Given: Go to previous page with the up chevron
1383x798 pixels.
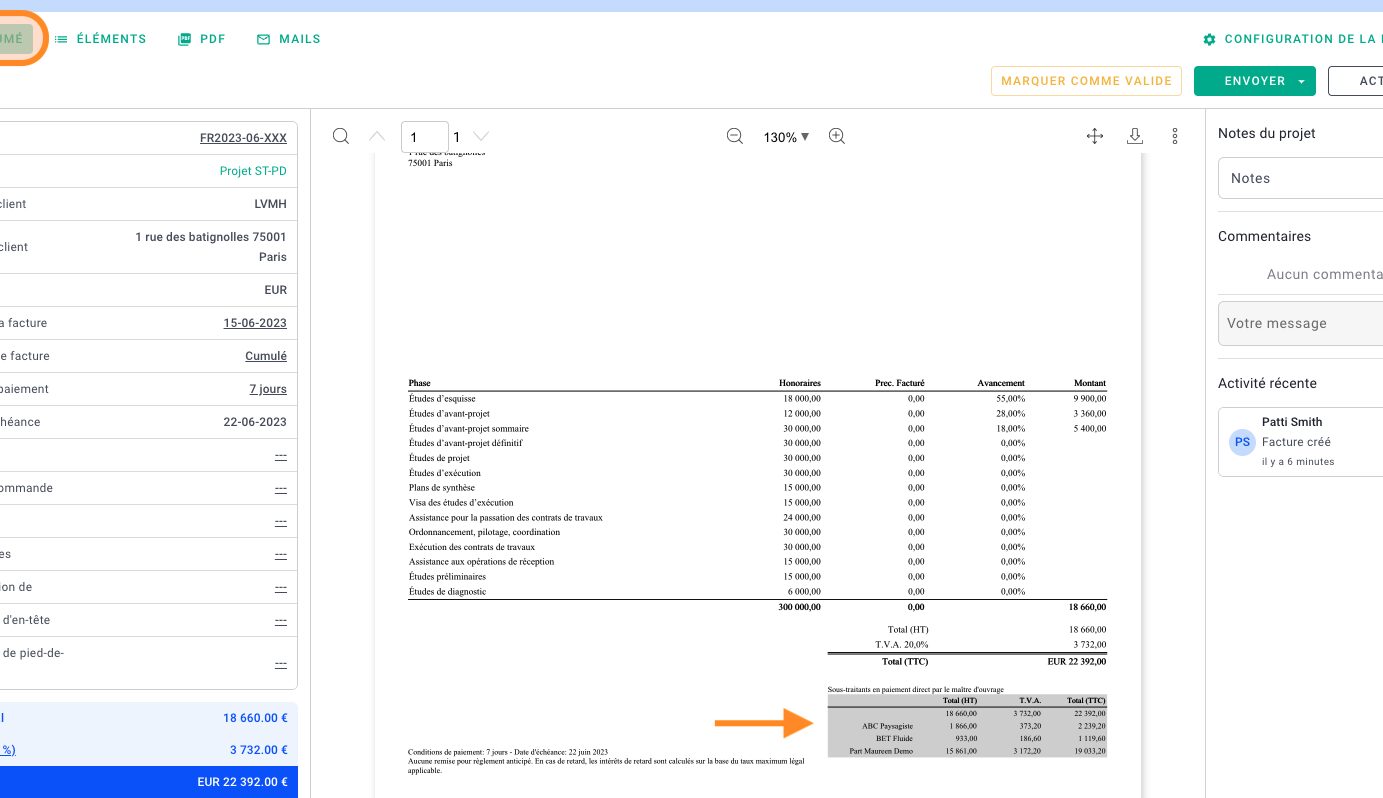Looking at the screenshot, I should [x=377, y=136].
